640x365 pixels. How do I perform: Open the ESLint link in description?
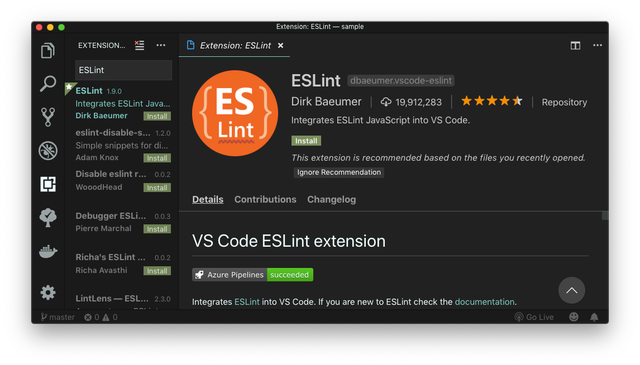coord(247,302)
